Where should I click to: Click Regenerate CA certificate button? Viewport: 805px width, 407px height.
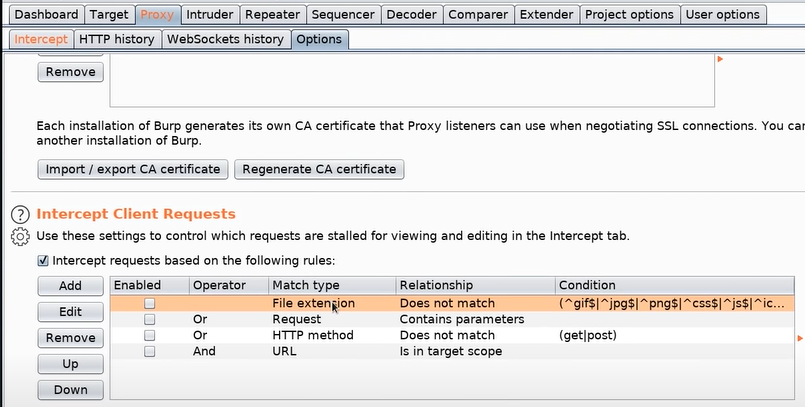coord(319,169)
